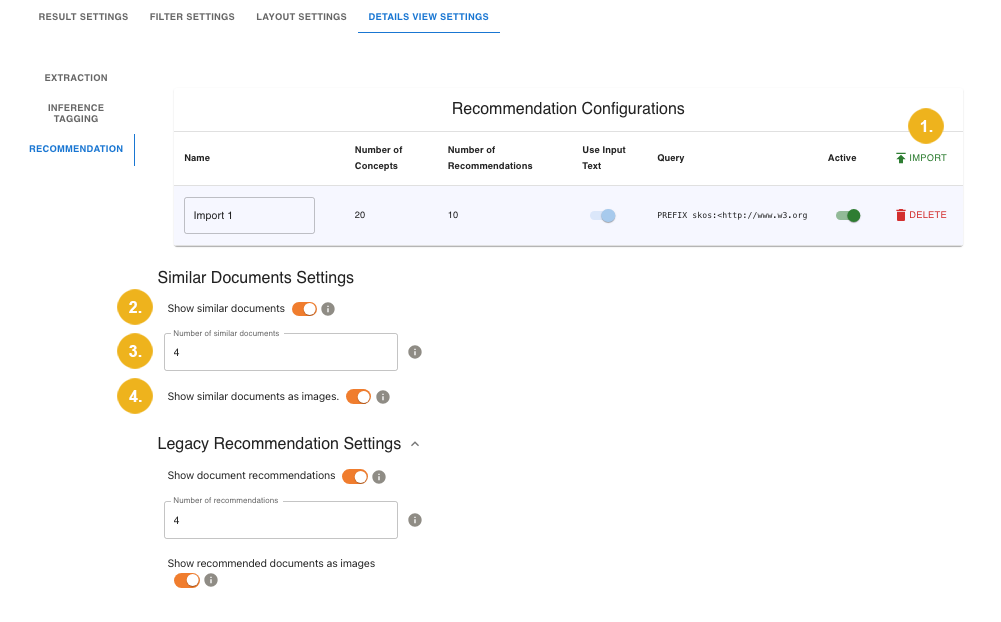Image resolution: width=1001 pixels, height=622 pixels.
Task: Click the Import 1 name field
Action: pos(249,215)
